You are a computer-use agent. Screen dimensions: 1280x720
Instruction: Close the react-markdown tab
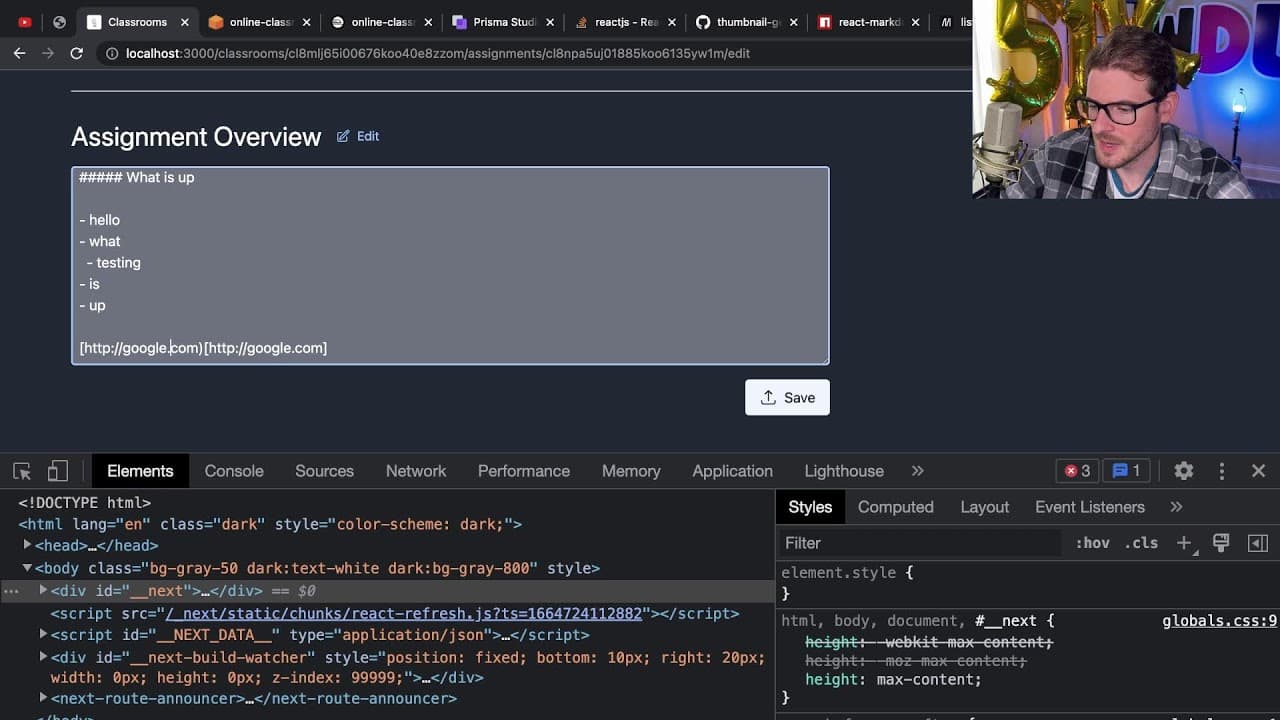point(916,22)
